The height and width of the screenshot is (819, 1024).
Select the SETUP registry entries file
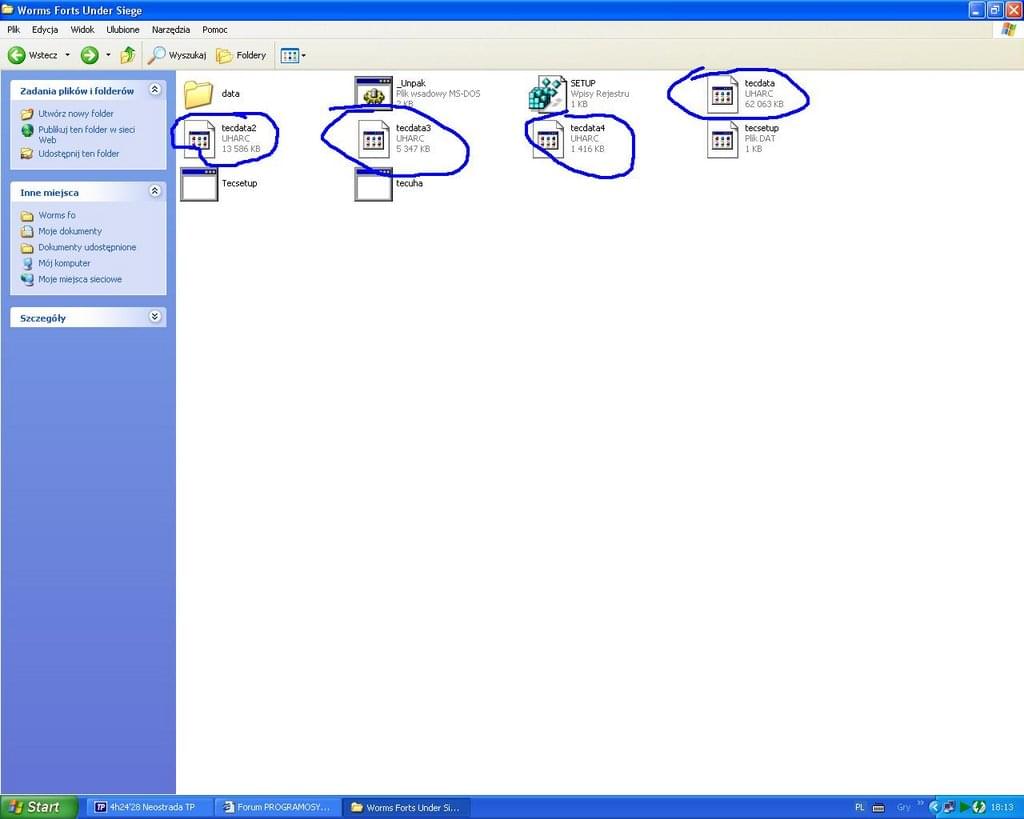click(x=547, y=94)
